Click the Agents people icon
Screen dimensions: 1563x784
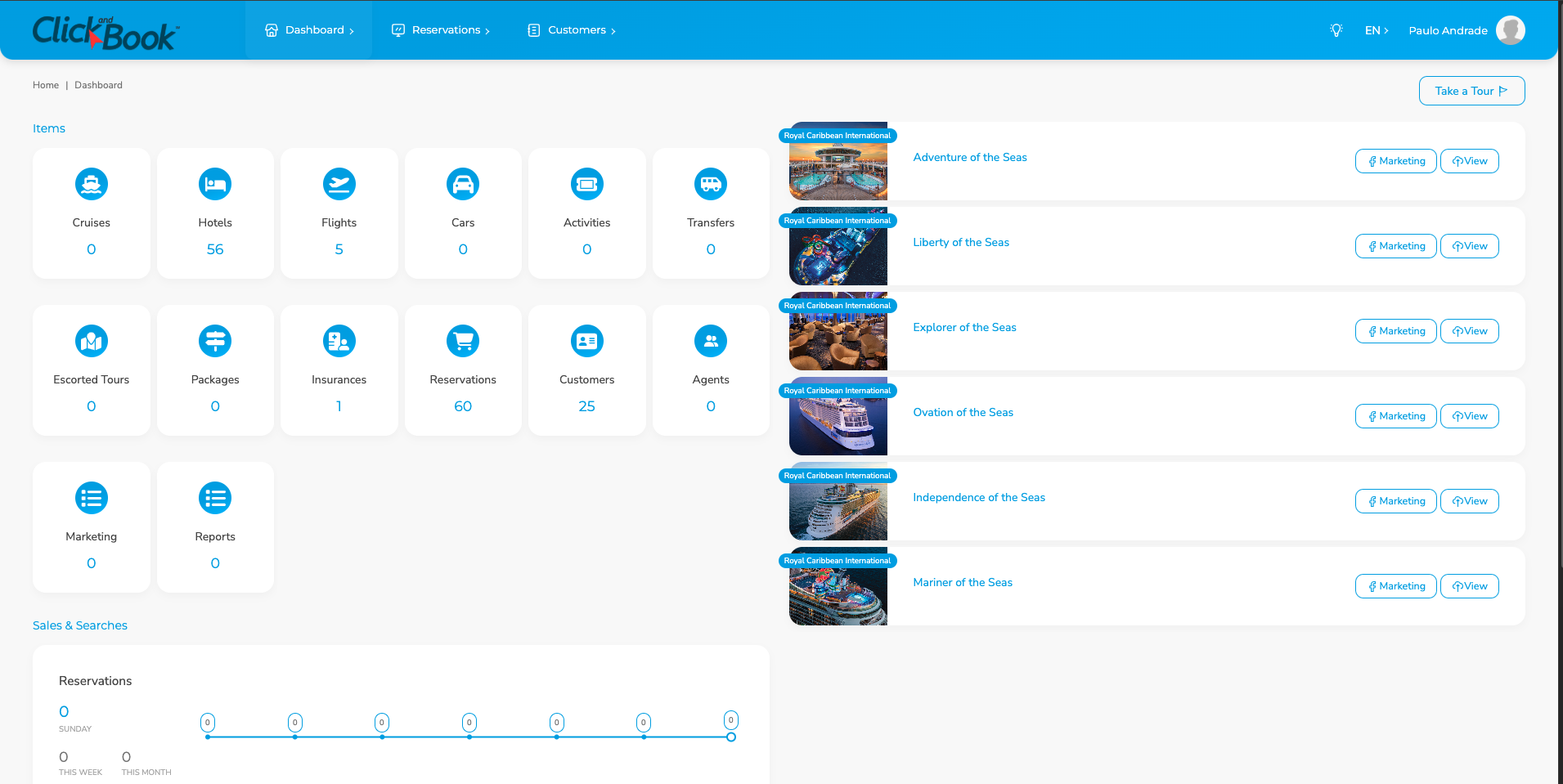coord(711,341)
